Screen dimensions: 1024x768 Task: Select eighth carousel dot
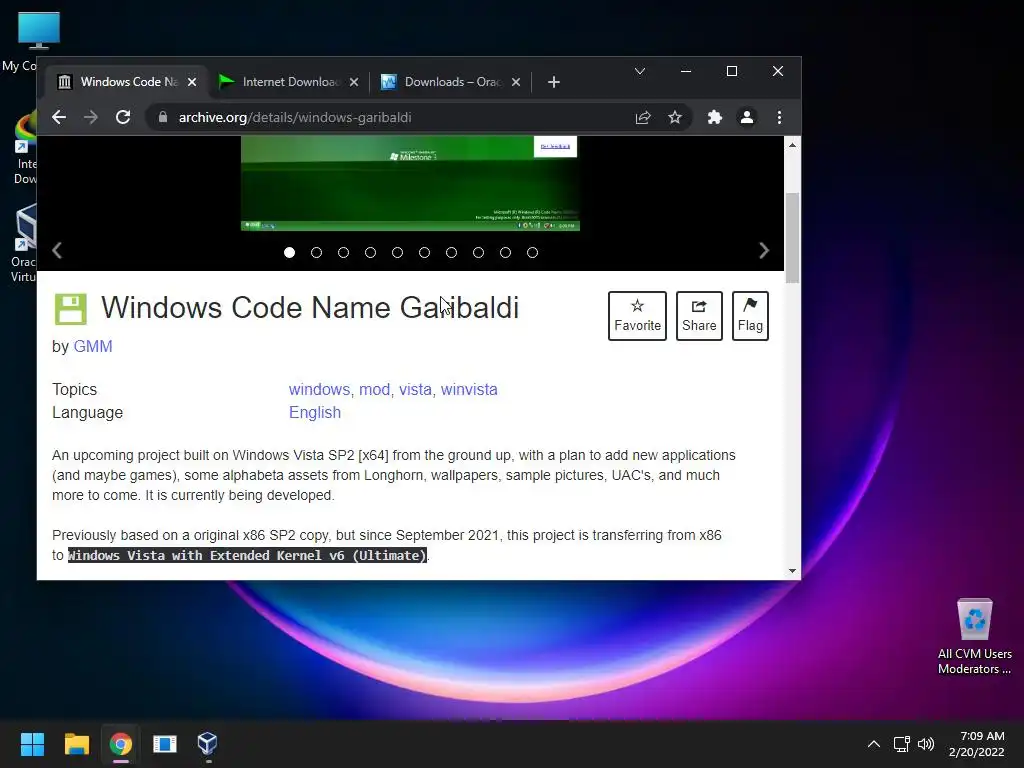pyautogui.click(x=479, y=253)
